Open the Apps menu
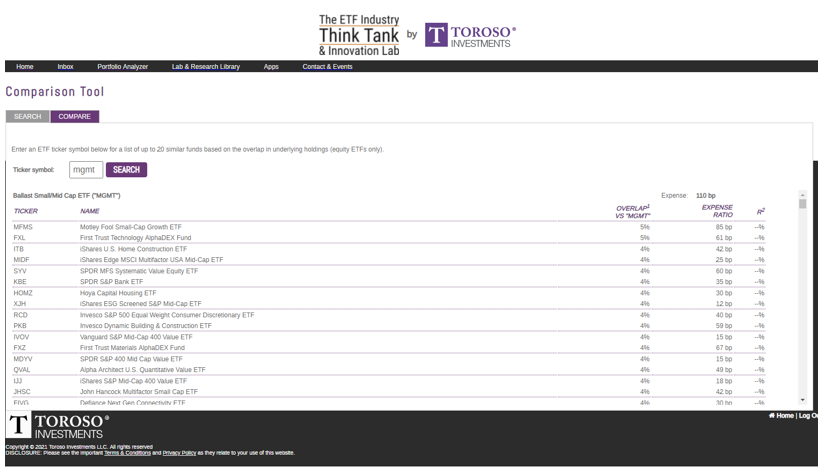The height and width of the screenshot is (470, 822). [271, 67]
